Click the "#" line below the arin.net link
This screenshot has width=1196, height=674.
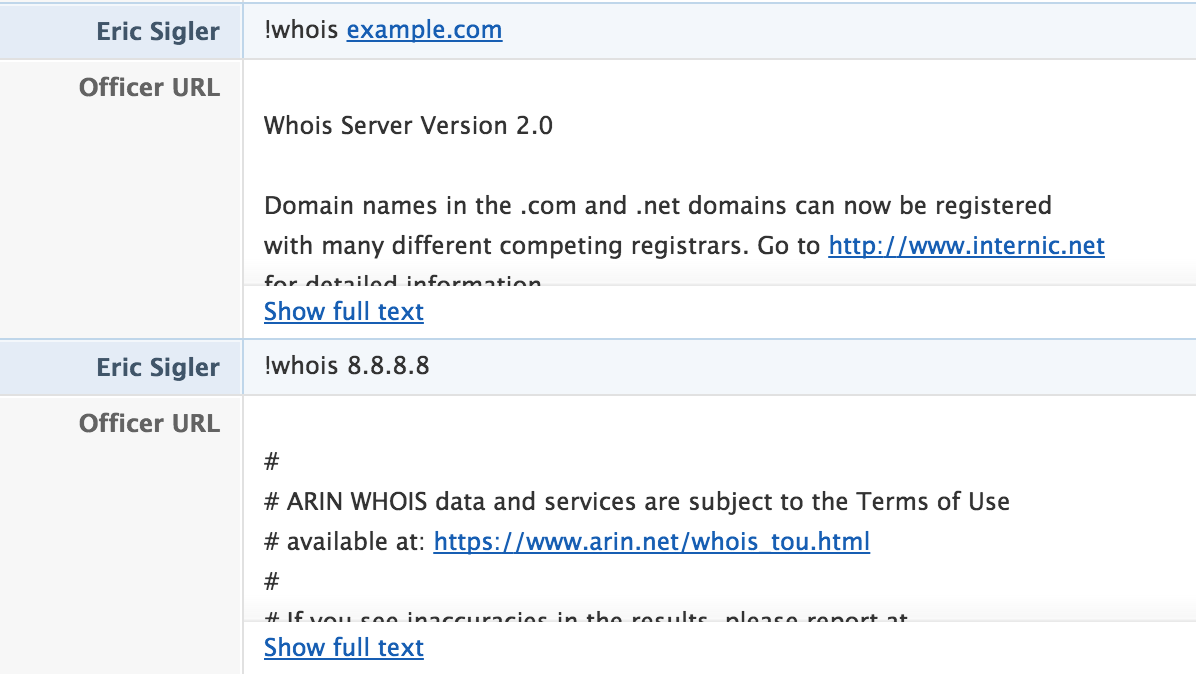(271, 581)
